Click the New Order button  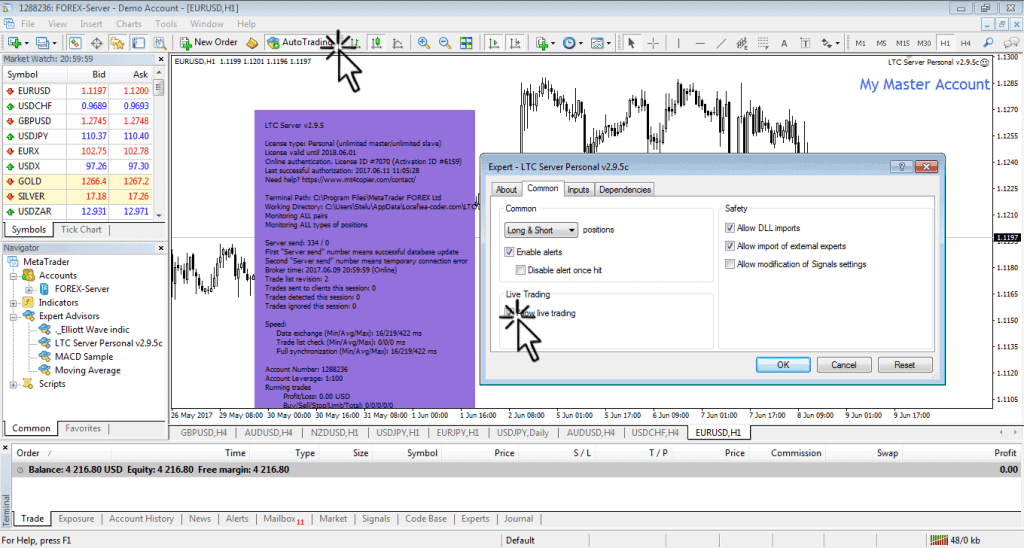click(x=208, y=42)
